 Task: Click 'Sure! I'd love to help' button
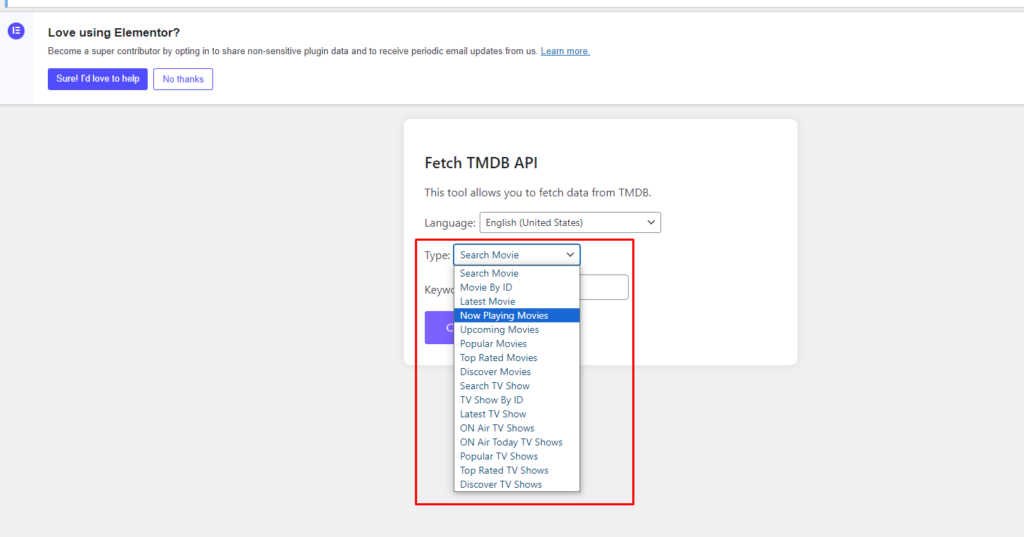97,79
